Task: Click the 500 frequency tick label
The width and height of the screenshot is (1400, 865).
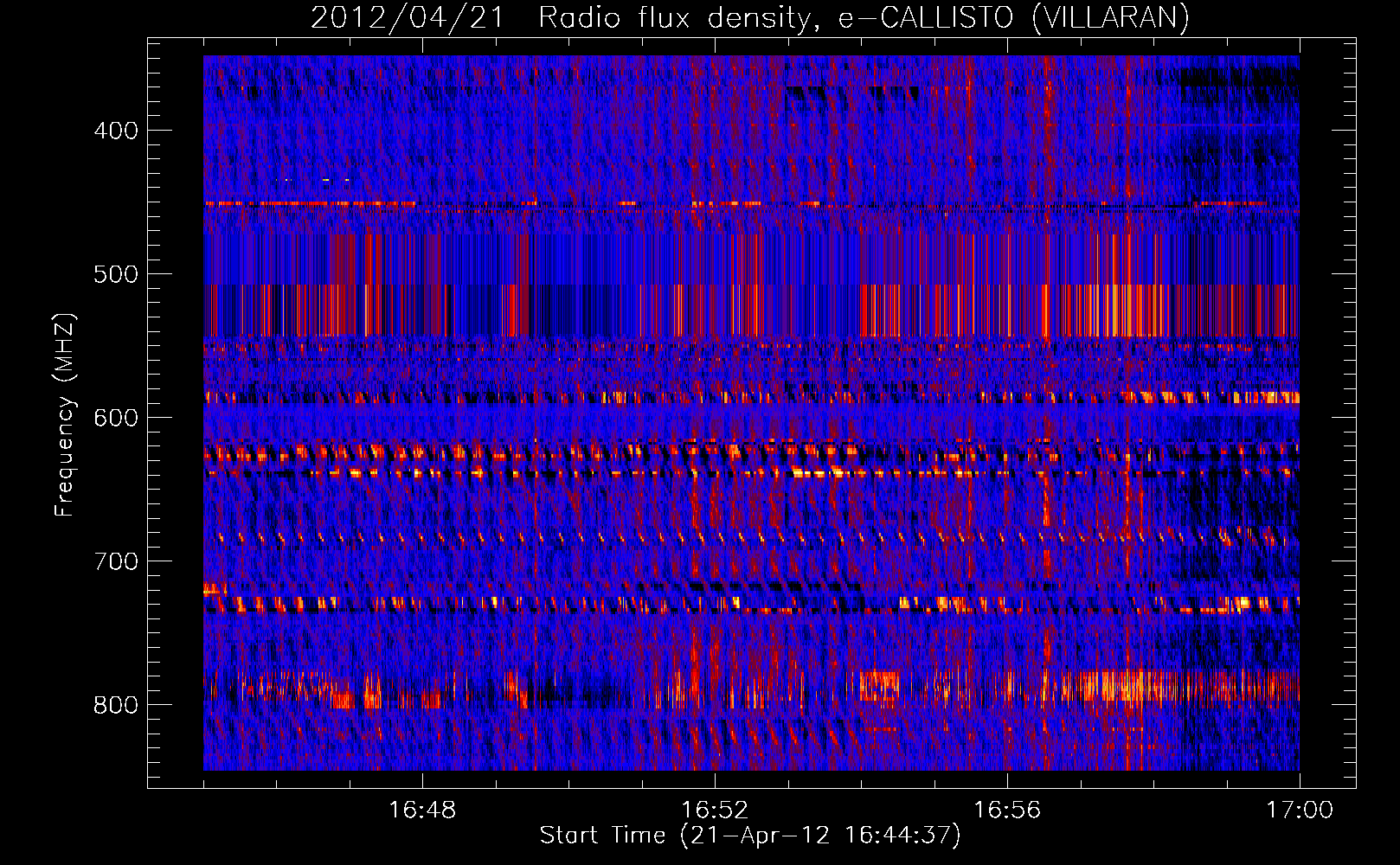Action: tap(116, 274)
